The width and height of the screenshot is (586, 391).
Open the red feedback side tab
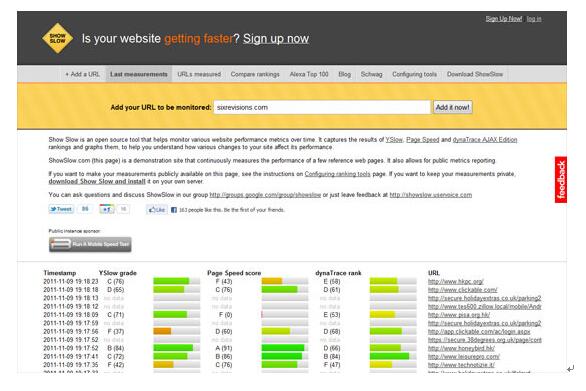click(561, 180)
